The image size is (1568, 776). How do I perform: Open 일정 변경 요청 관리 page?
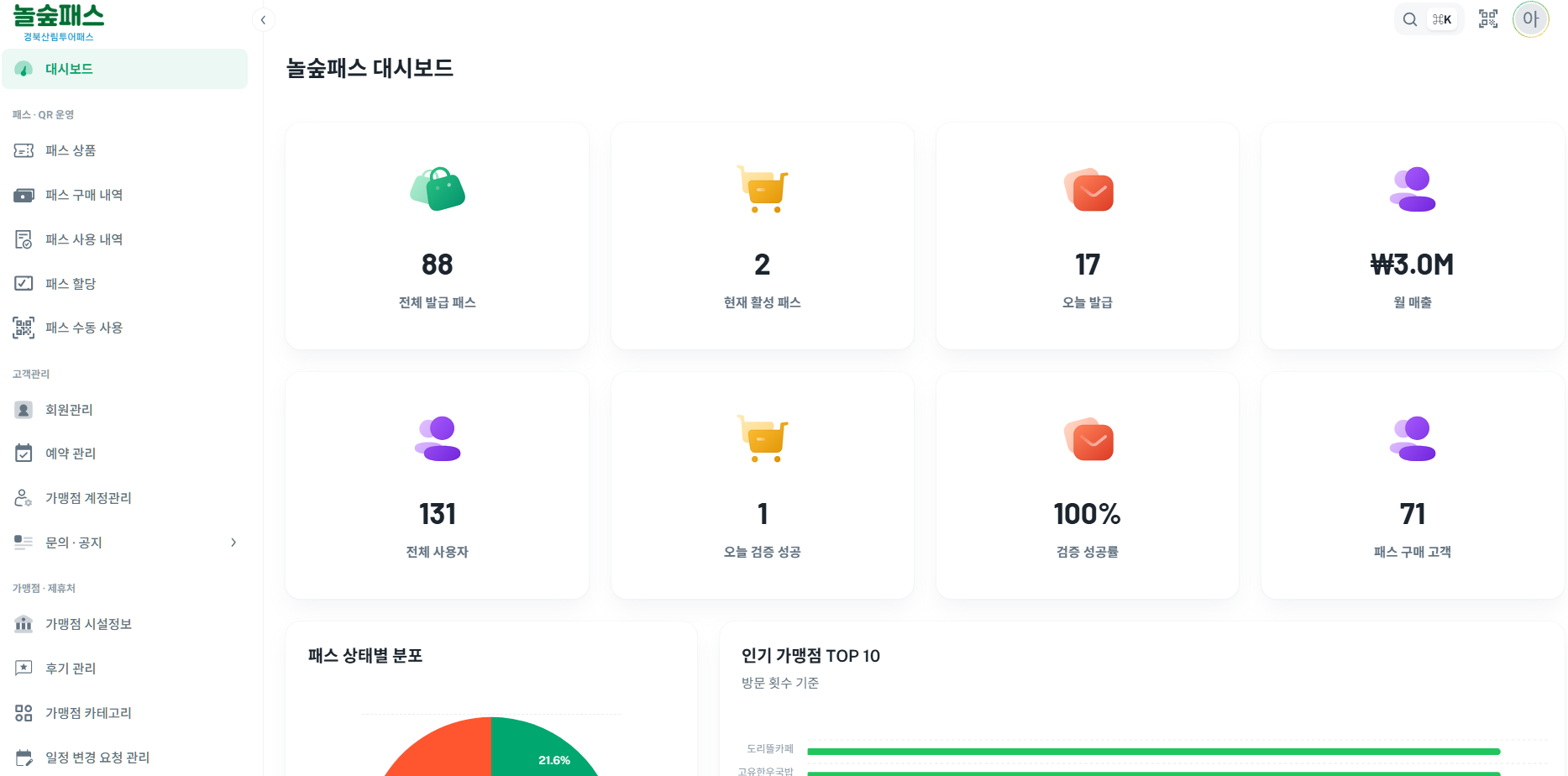[97, 758]
